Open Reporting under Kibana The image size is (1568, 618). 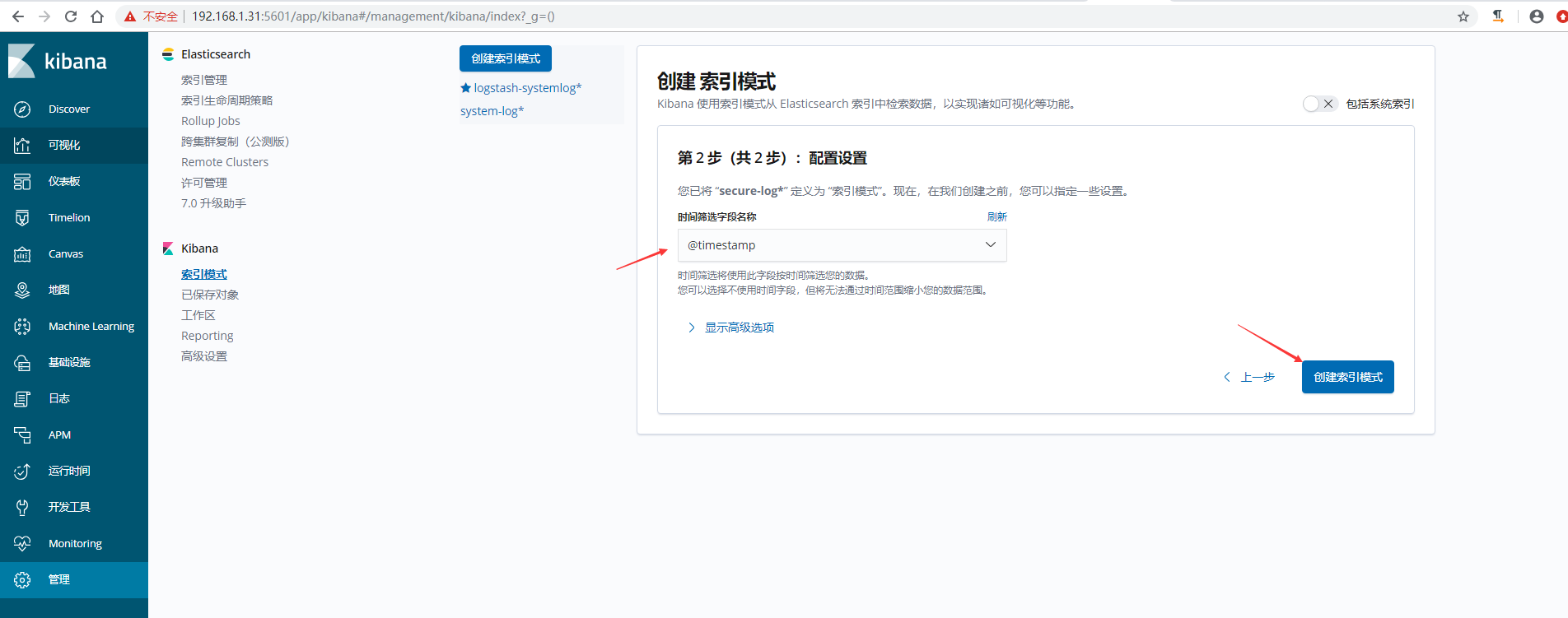208,336
